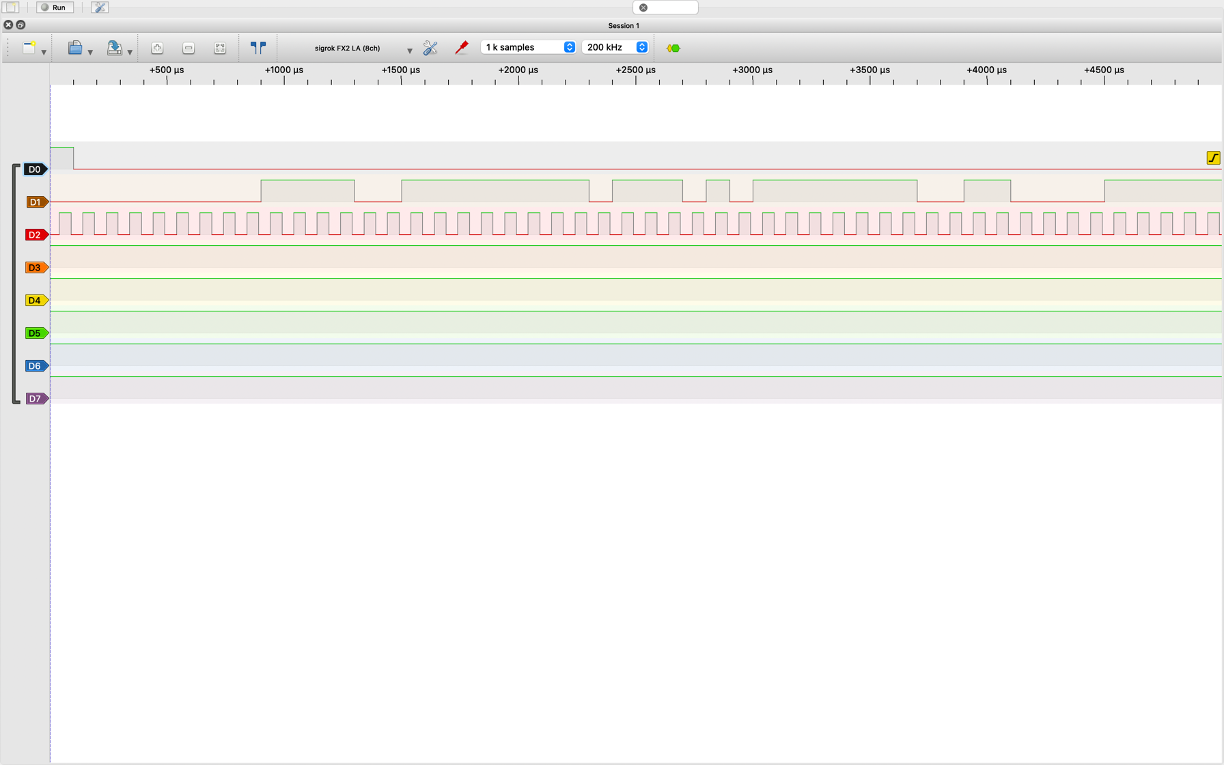The width and height of the screenshot is (1224, 766).
Task: Zoom in on the waveform
Action: coord(157,47)
